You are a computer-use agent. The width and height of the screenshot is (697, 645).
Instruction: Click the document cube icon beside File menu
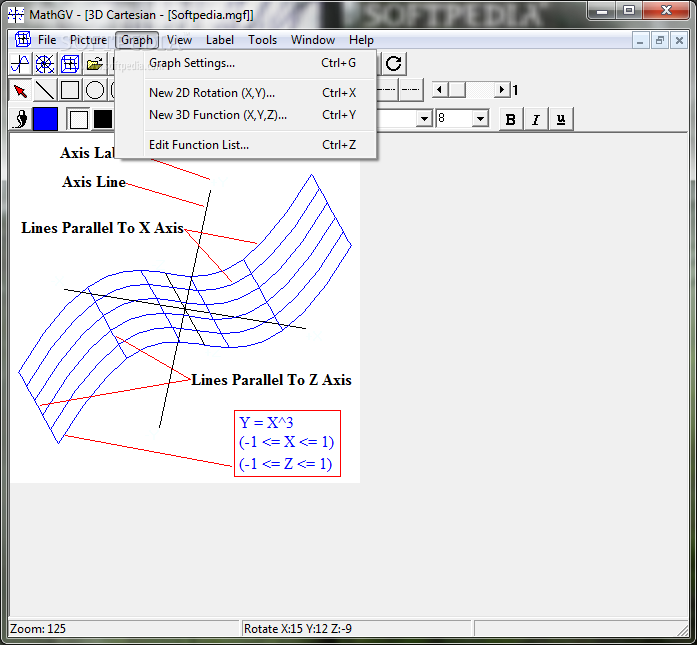(23, 40)
